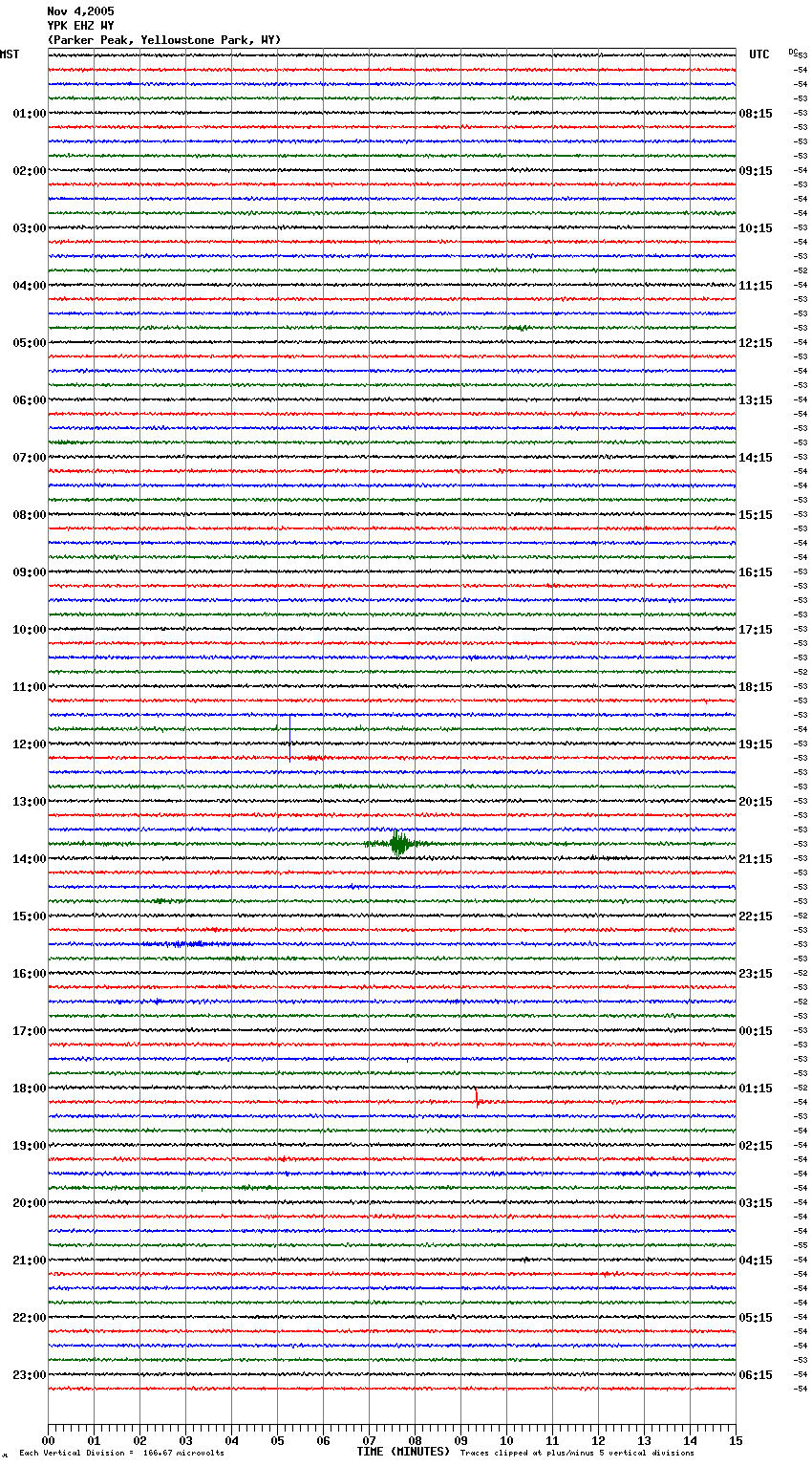Select the 01:00 MST time label
The image size is (812, 1466).
point(30,114)
